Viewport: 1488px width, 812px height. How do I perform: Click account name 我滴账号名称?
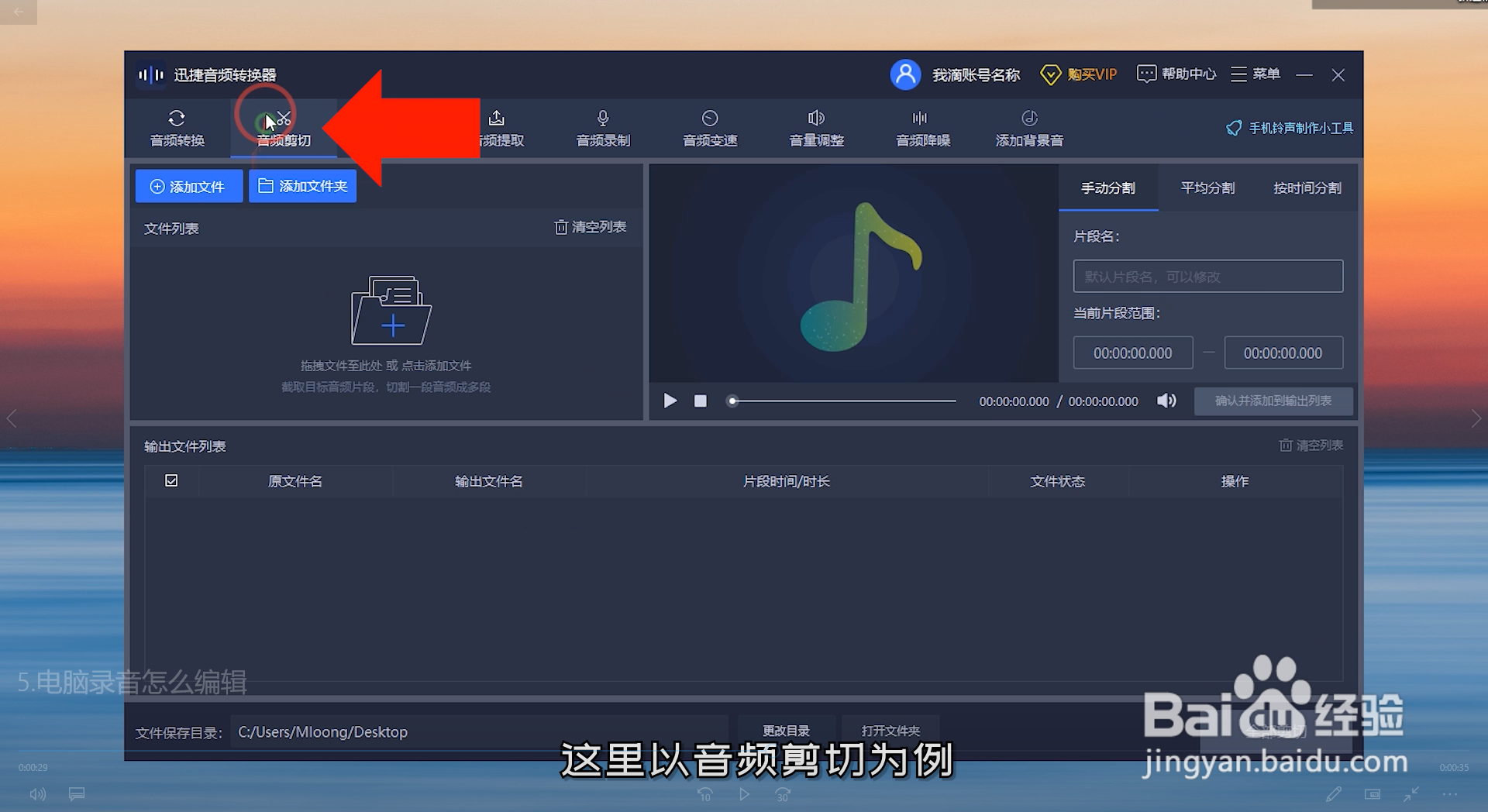pos(976,75)
